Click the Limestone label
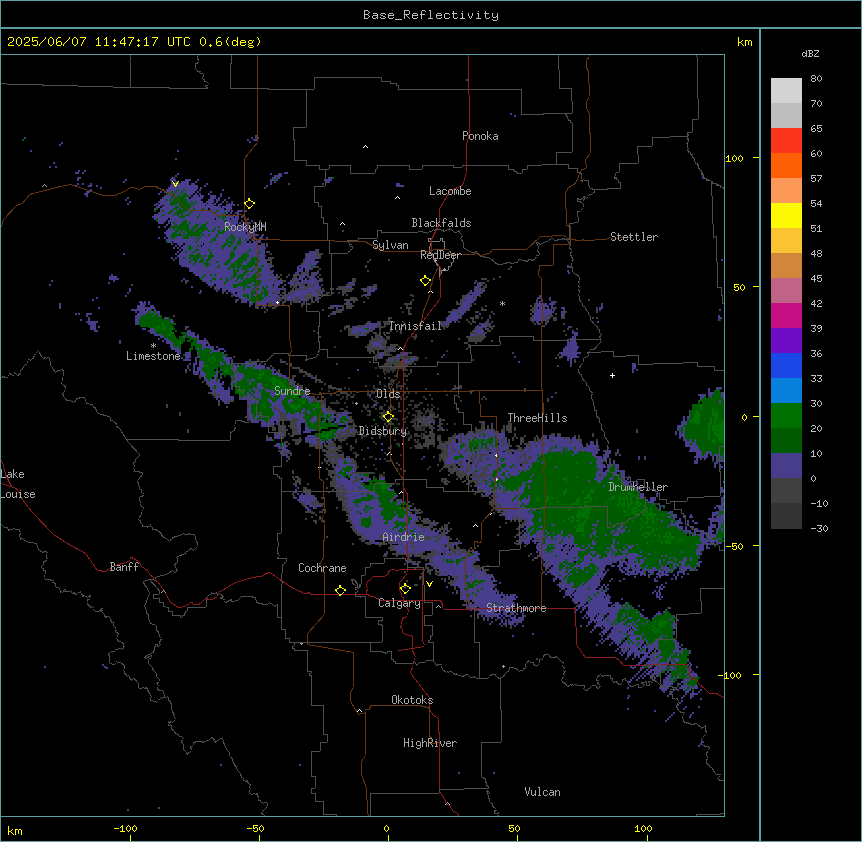 153,356
